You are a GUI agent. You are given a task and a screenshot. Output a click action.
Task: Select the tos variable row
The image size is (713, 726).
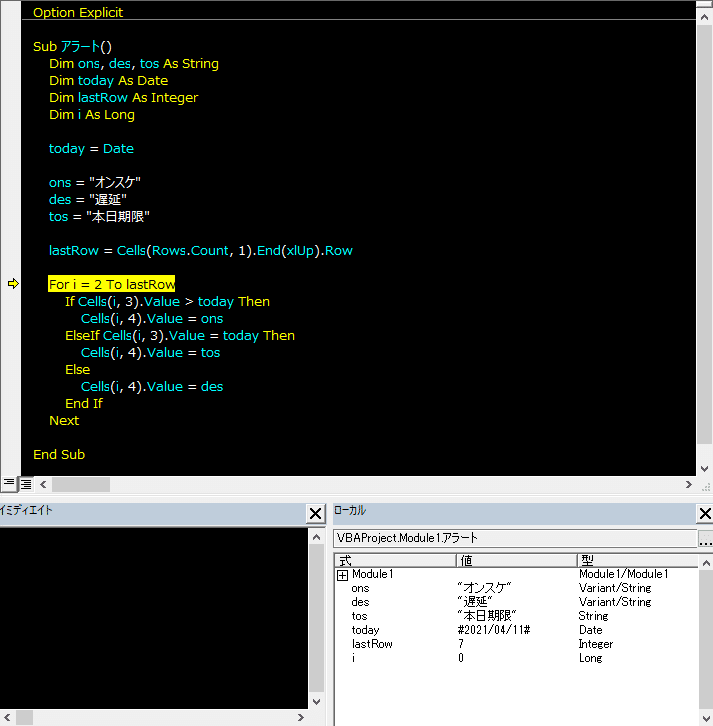[x=516, y=616]
